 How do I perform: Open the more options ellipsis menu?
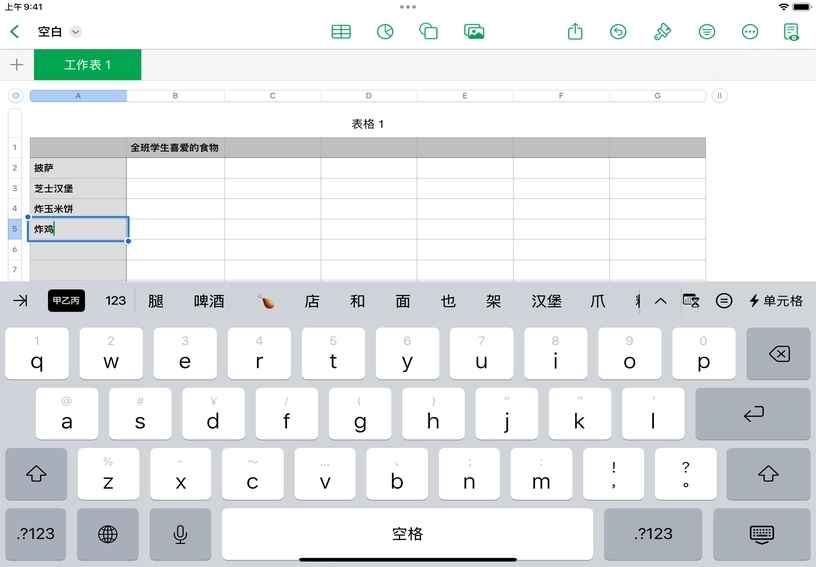coord(750,32)
